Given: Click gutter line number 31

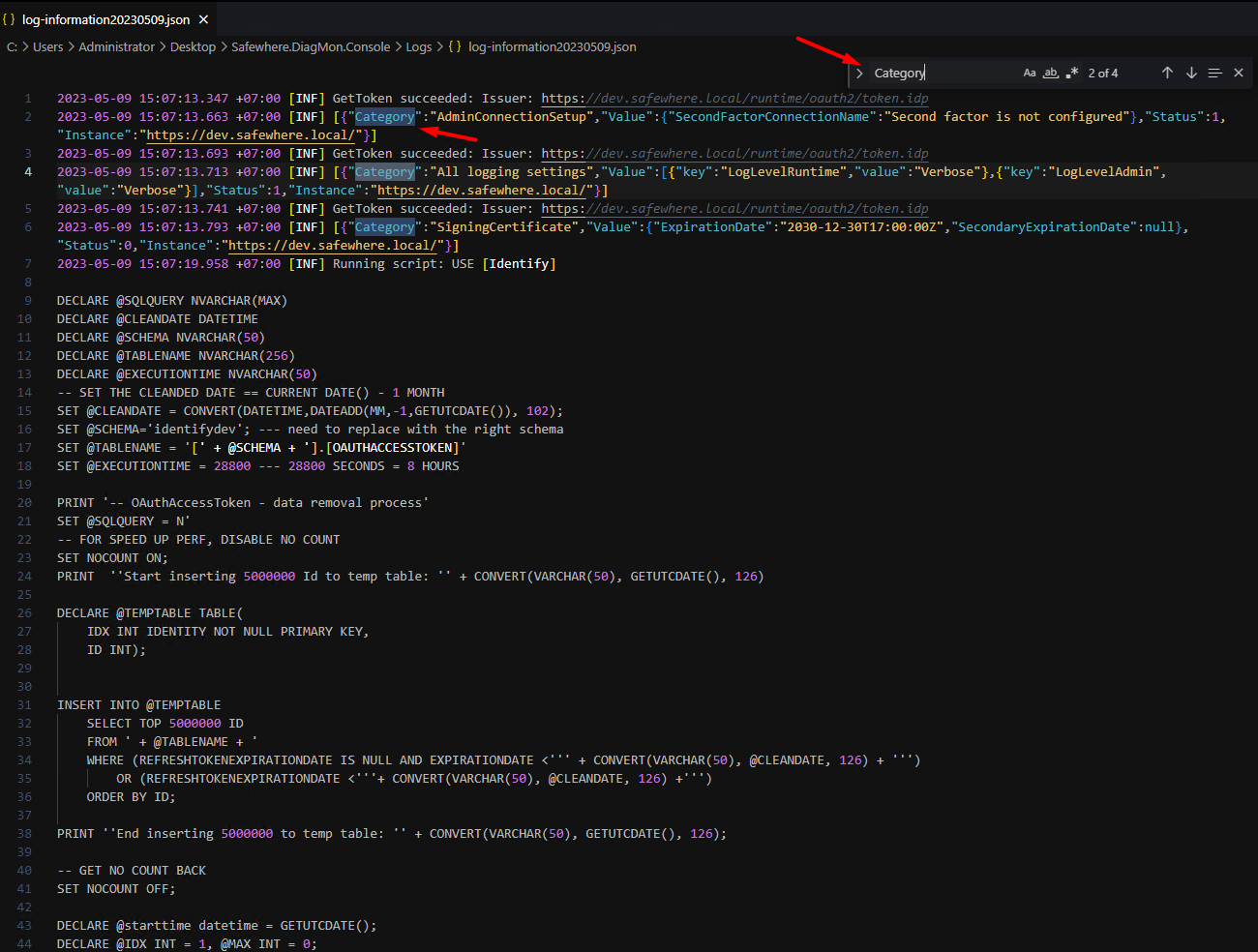Looking at the screenshot, I should point(24,704).
